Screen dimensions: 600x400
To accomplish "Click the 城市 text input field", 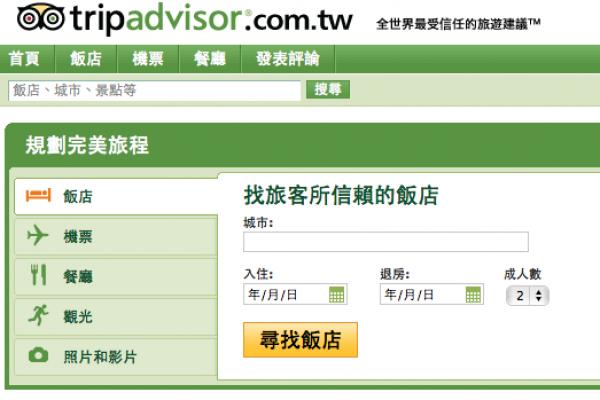I will click(386, 242).
